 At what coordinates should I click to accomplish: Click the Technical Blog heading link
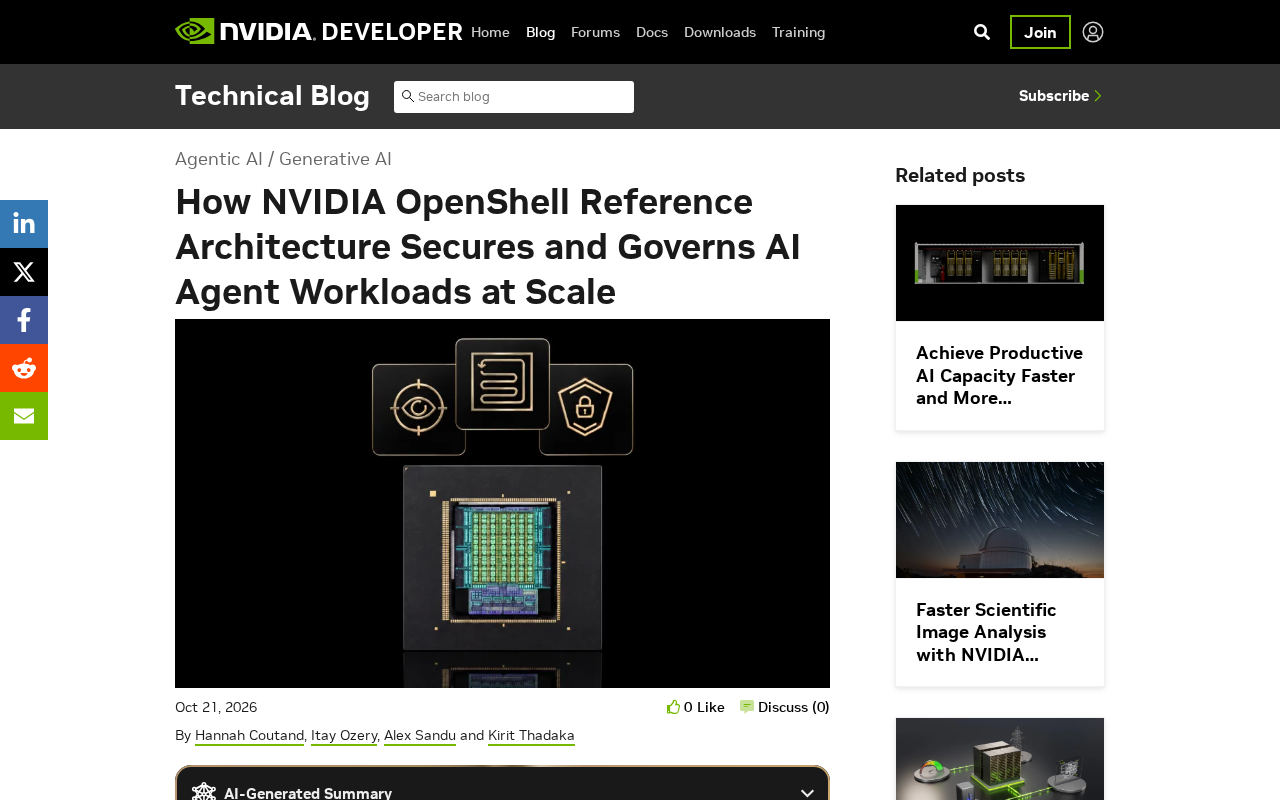(x=272, y=96)
